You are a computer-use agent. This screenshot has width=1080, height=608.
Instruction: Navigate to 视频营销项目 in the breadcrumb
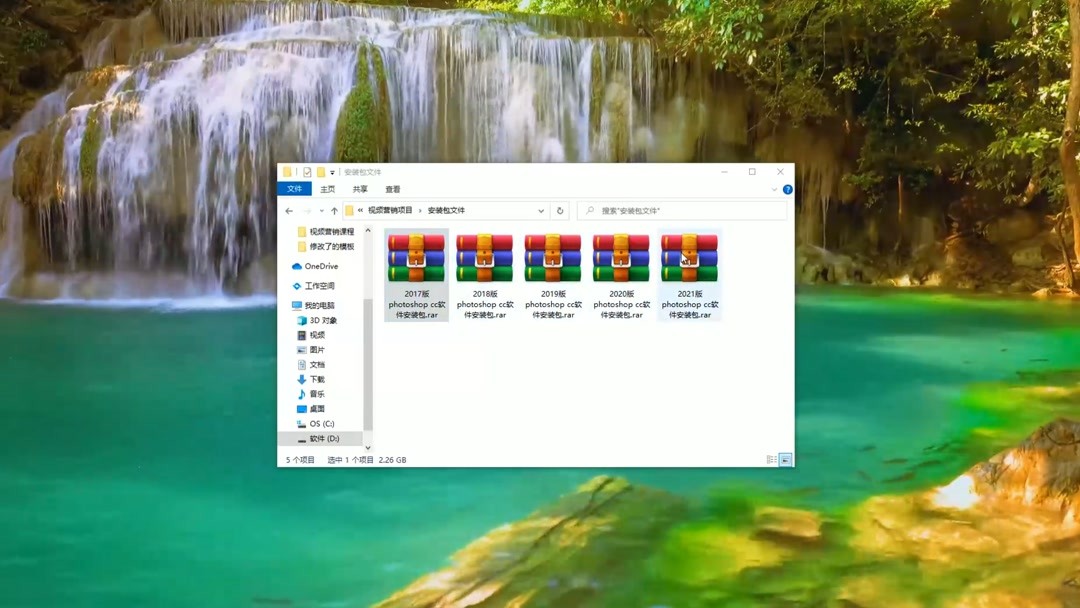[x=390, y=211]
